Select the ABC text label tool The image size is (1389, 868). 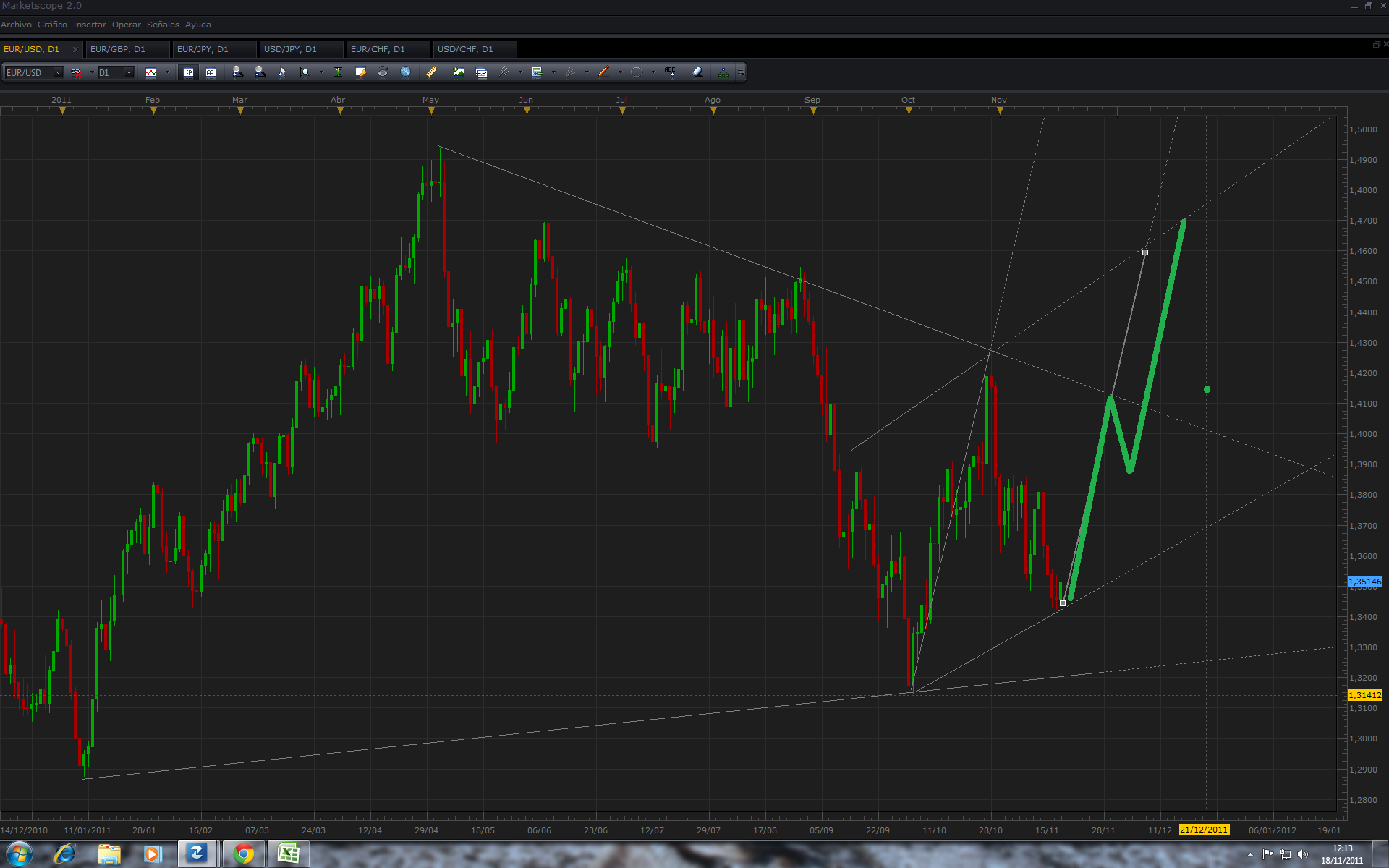pos(670,72)
